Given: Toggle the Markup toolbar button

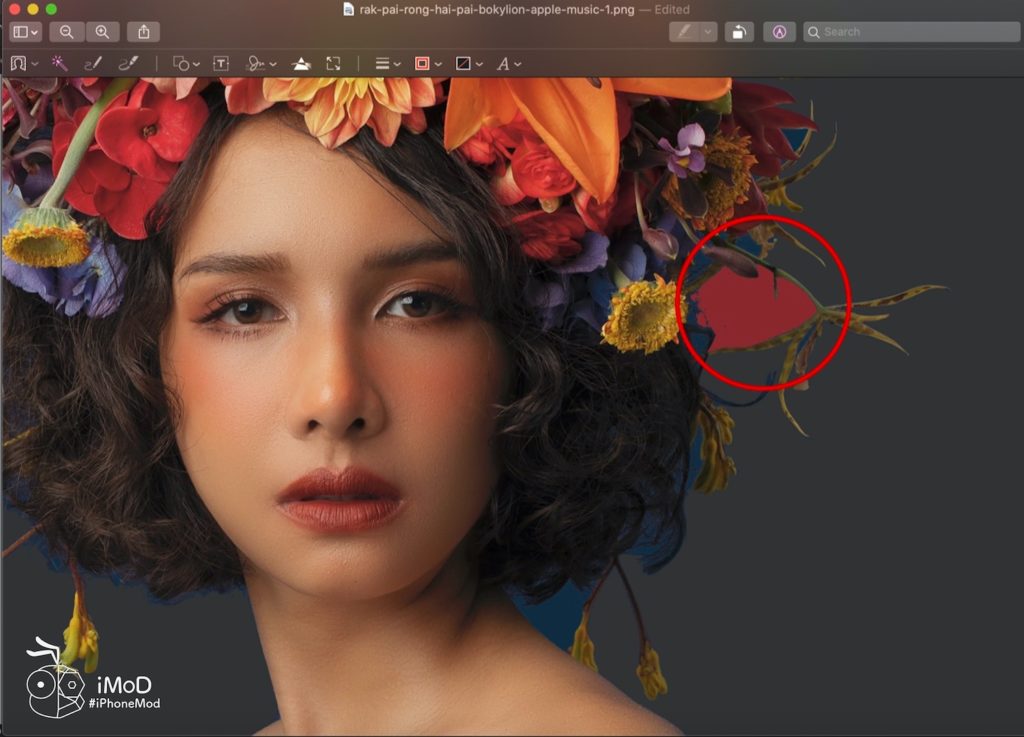Looking at the screenshot, I should coord(779,32).
